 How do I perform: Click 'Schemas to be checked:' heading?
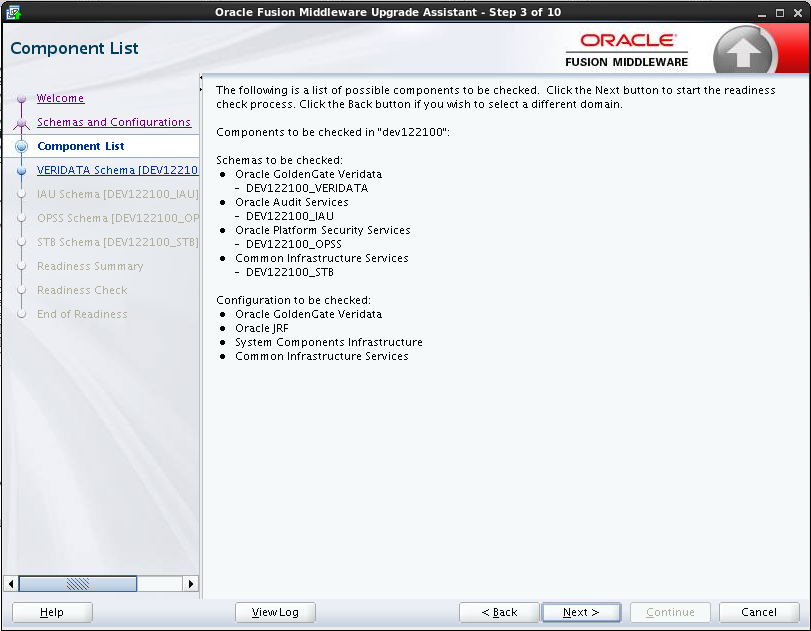279,160
